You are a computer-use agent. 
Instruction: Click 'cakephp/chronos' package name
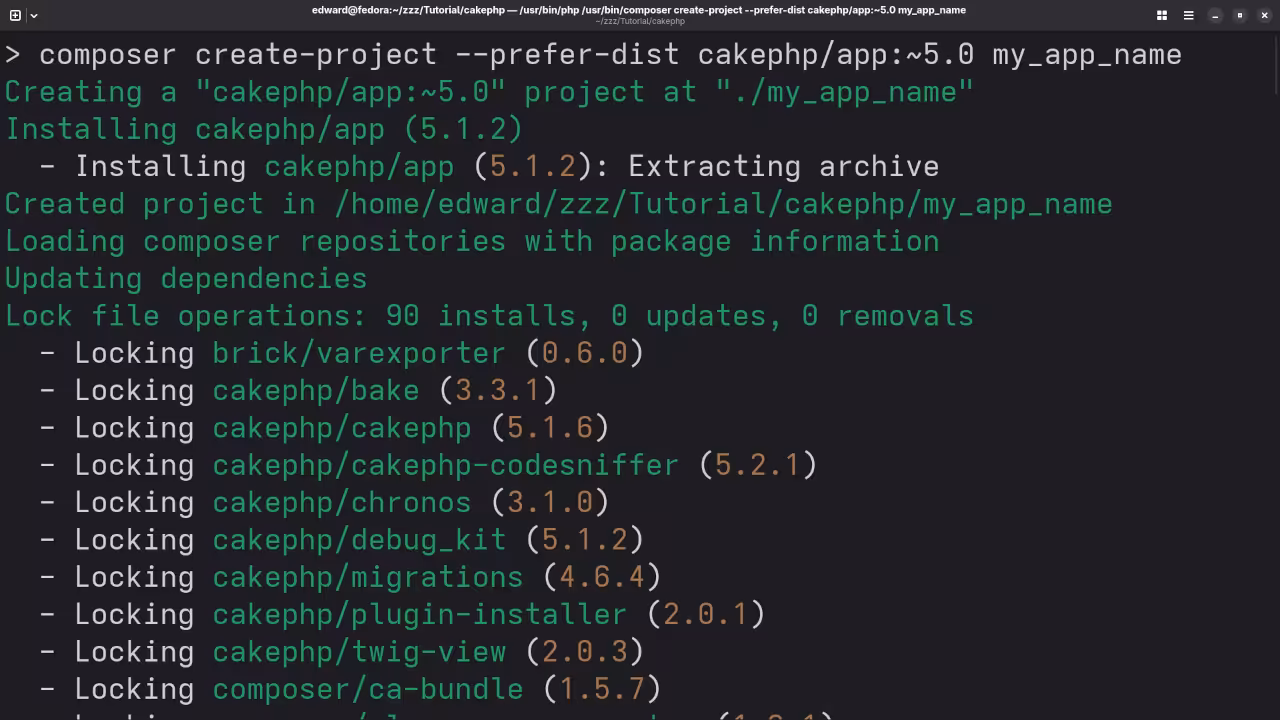(342, 502)
